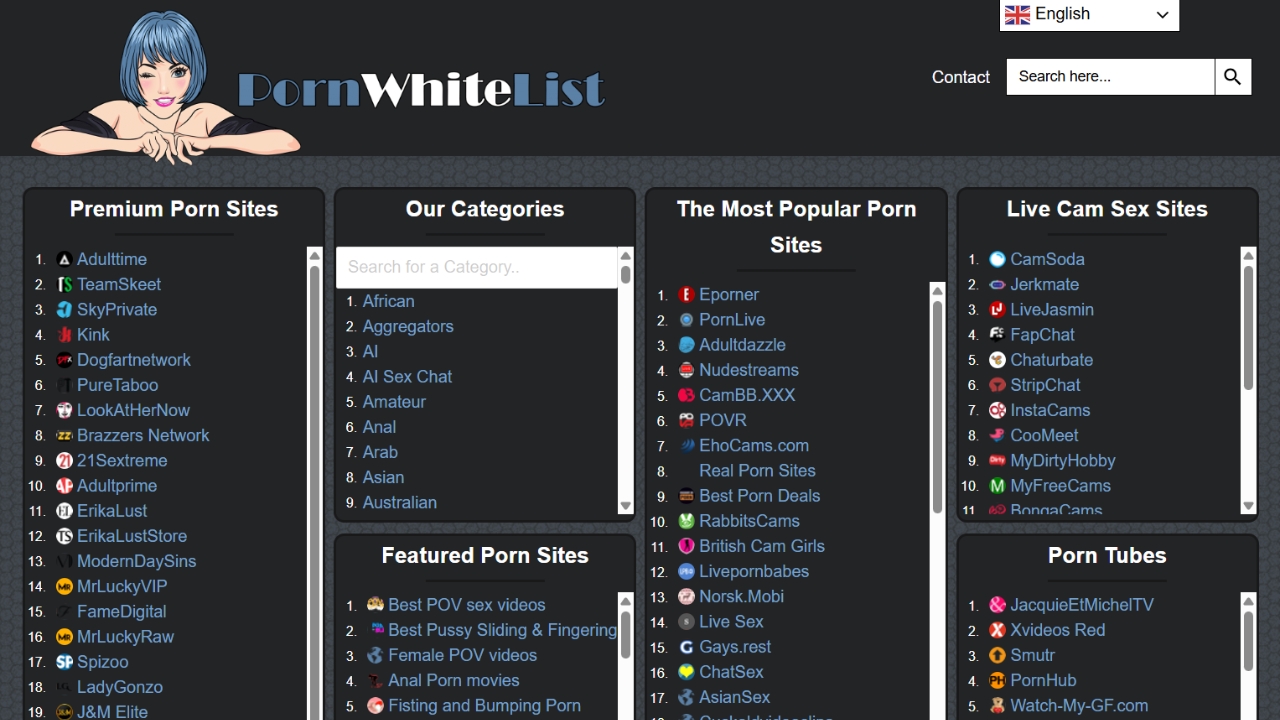Open the FameDigital link
Screen dimensions: 1280x720
click(121, 611)
